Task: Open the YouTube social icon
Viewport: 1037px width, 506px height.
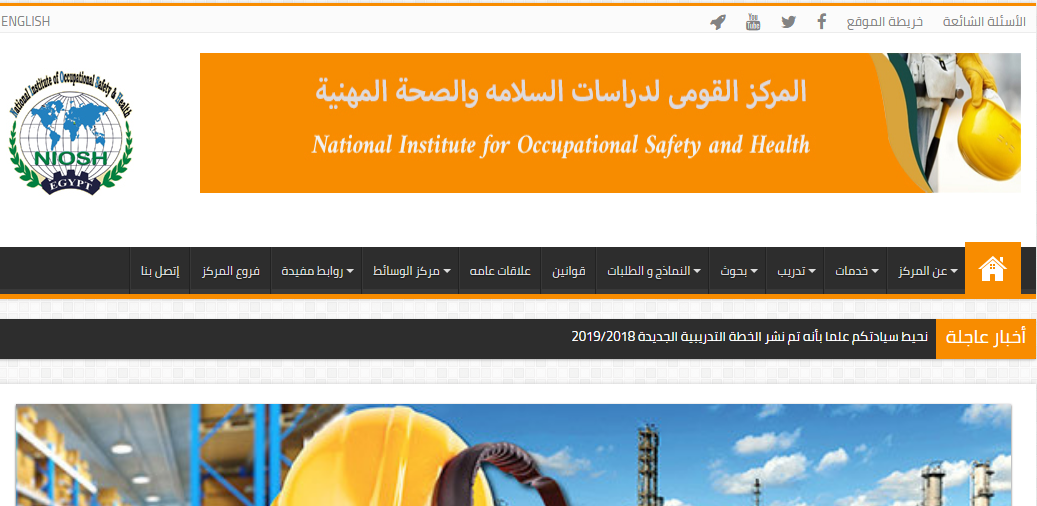Action: click(753, 22)
